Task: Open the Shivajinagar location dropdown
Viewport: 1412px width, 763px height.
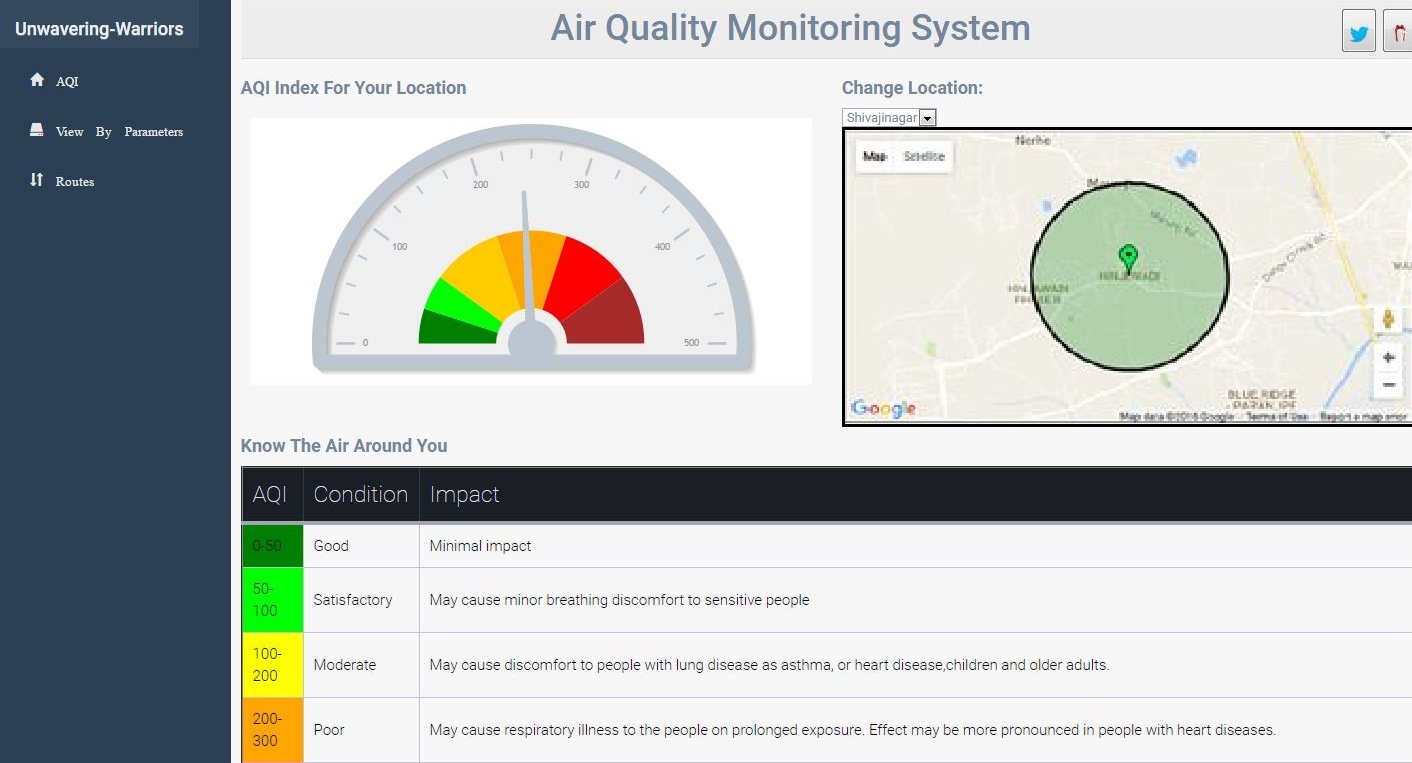Action: pos(888,117)
